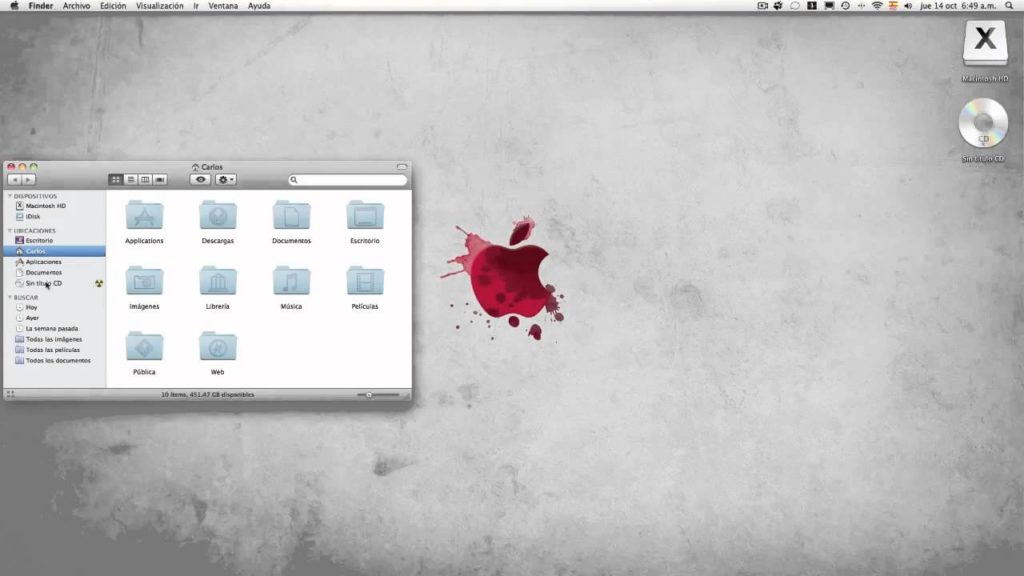Viewport: 1024px width, 576px height.
Task: Open the volume control in menu bar
Action: pos(908,6)
